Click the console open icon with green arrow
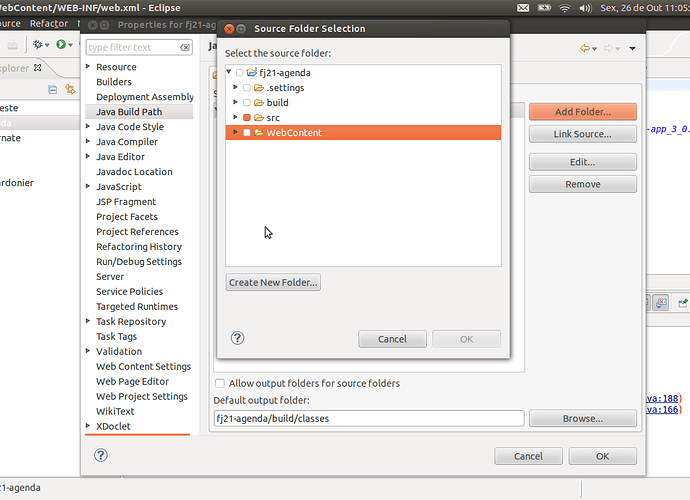 pyautogui.click(x=683, y=303)
